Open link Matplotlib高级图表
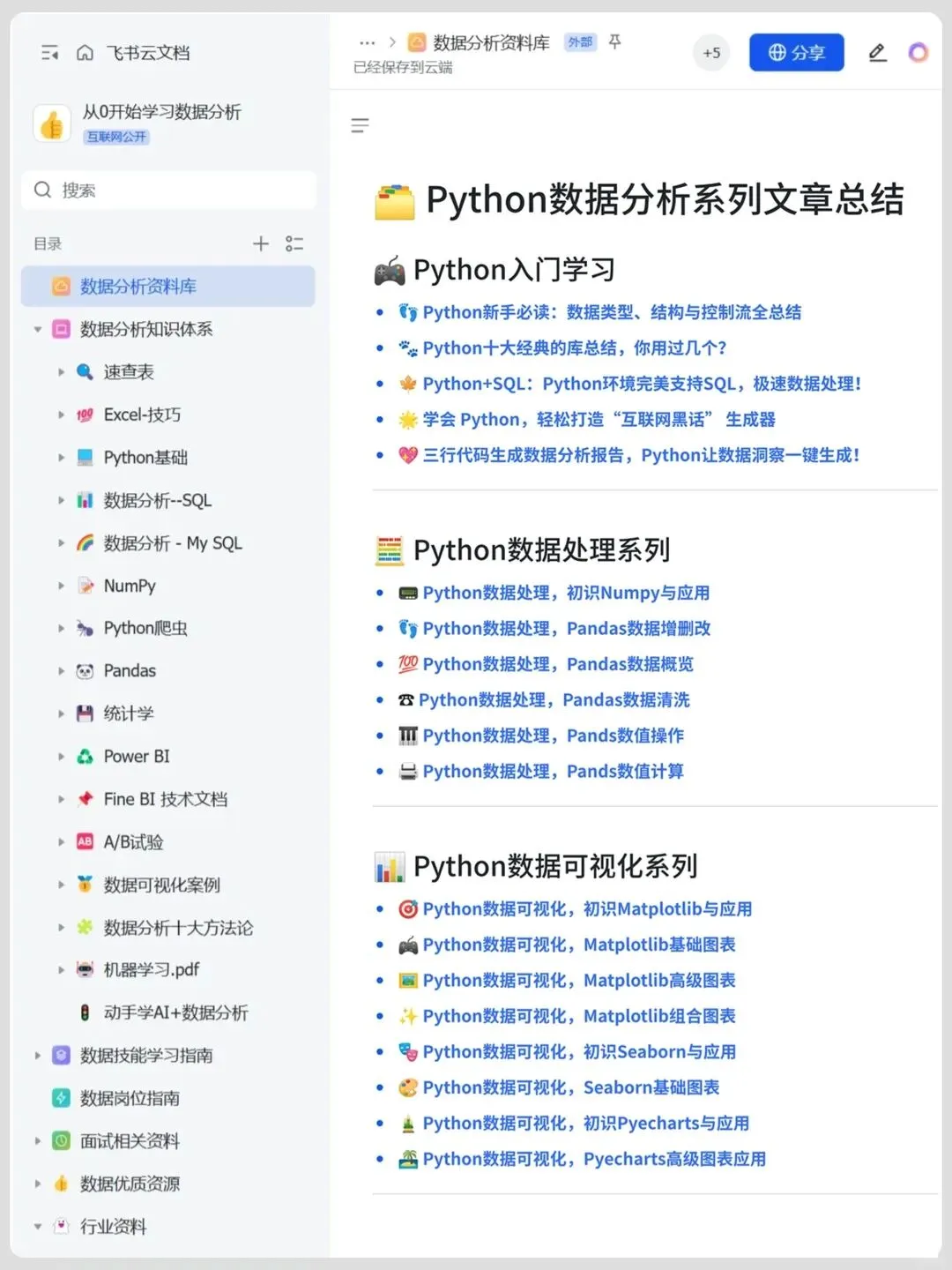Image resolution: width=952 pixels, height=1270 pixels. tap(579, 981)
